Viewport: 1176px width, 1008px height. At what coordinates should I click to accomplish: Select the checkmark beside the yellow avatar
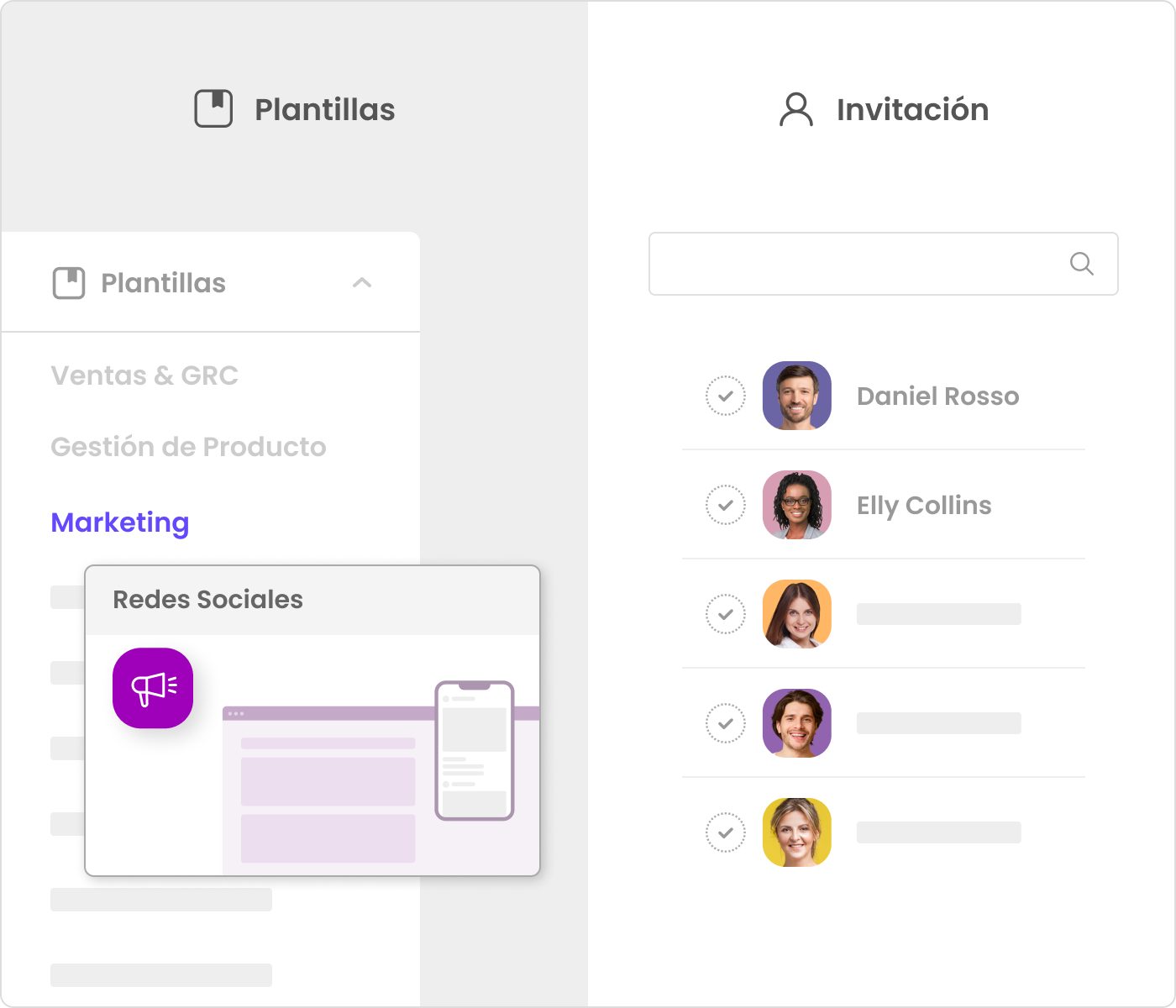tap(725, 832)
